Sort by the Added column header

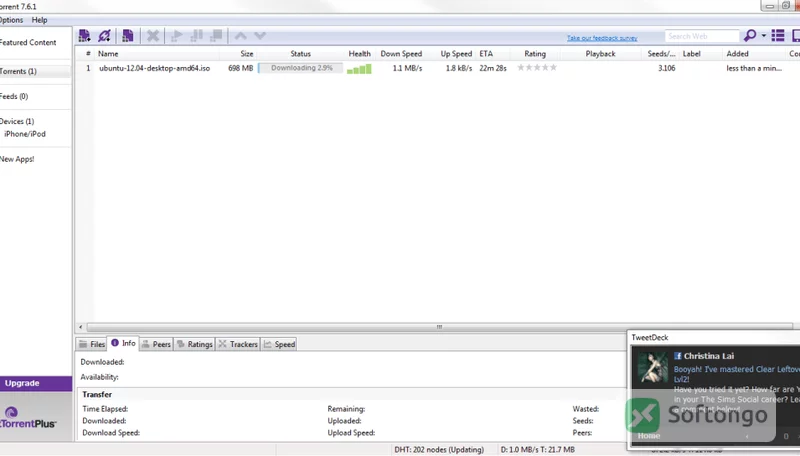tap(738, 54)
